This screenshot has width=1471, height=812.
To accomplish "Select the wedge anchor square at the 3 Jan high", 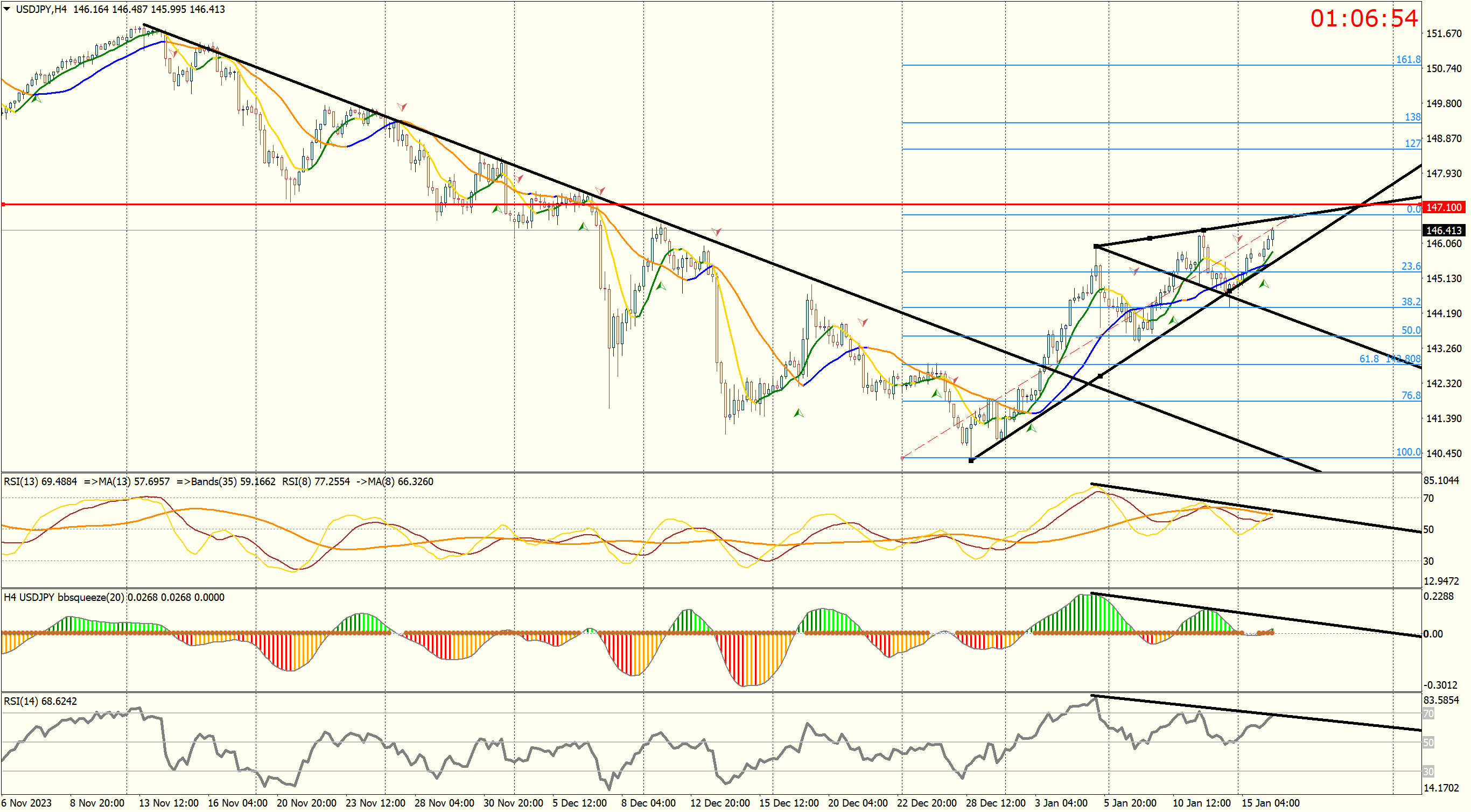I will pyautogui.click(x=1096, y=246).
